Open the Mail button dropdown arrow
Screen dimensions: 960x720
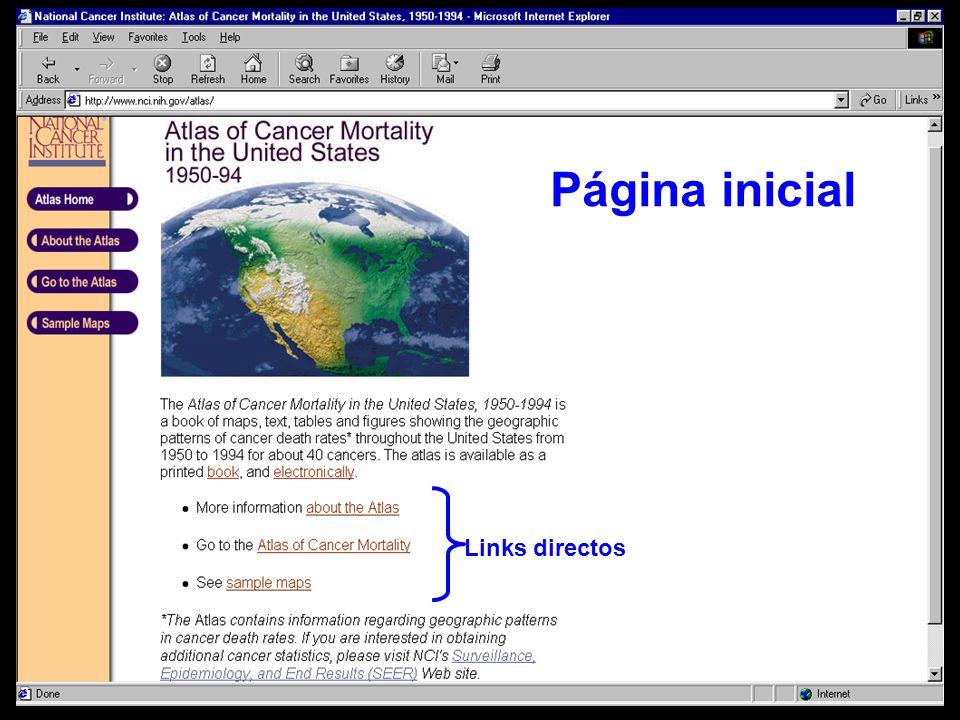coord(456,62)
